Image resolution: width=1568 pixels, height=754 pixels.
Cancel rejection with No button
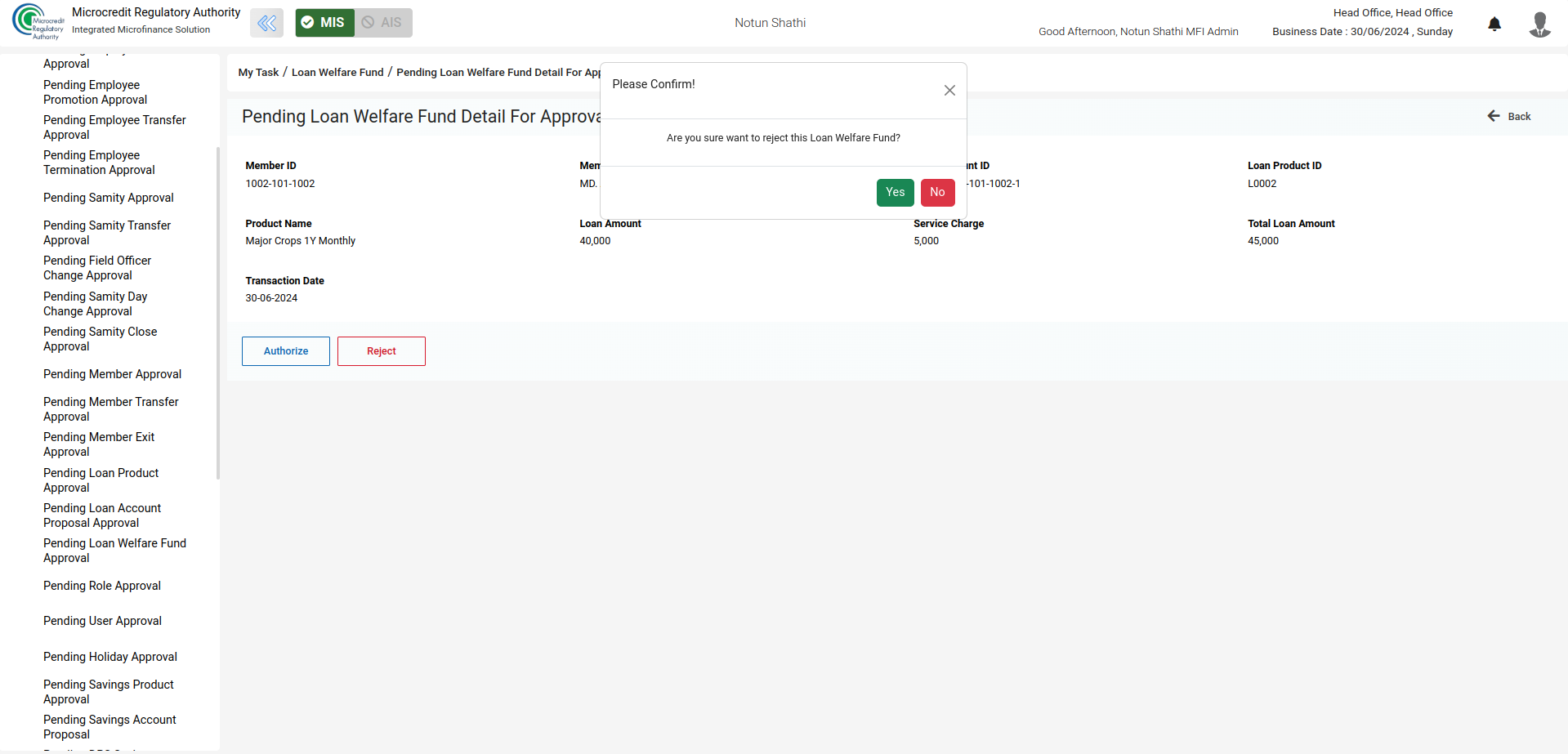pyautogui.click(x=937, y=193)
